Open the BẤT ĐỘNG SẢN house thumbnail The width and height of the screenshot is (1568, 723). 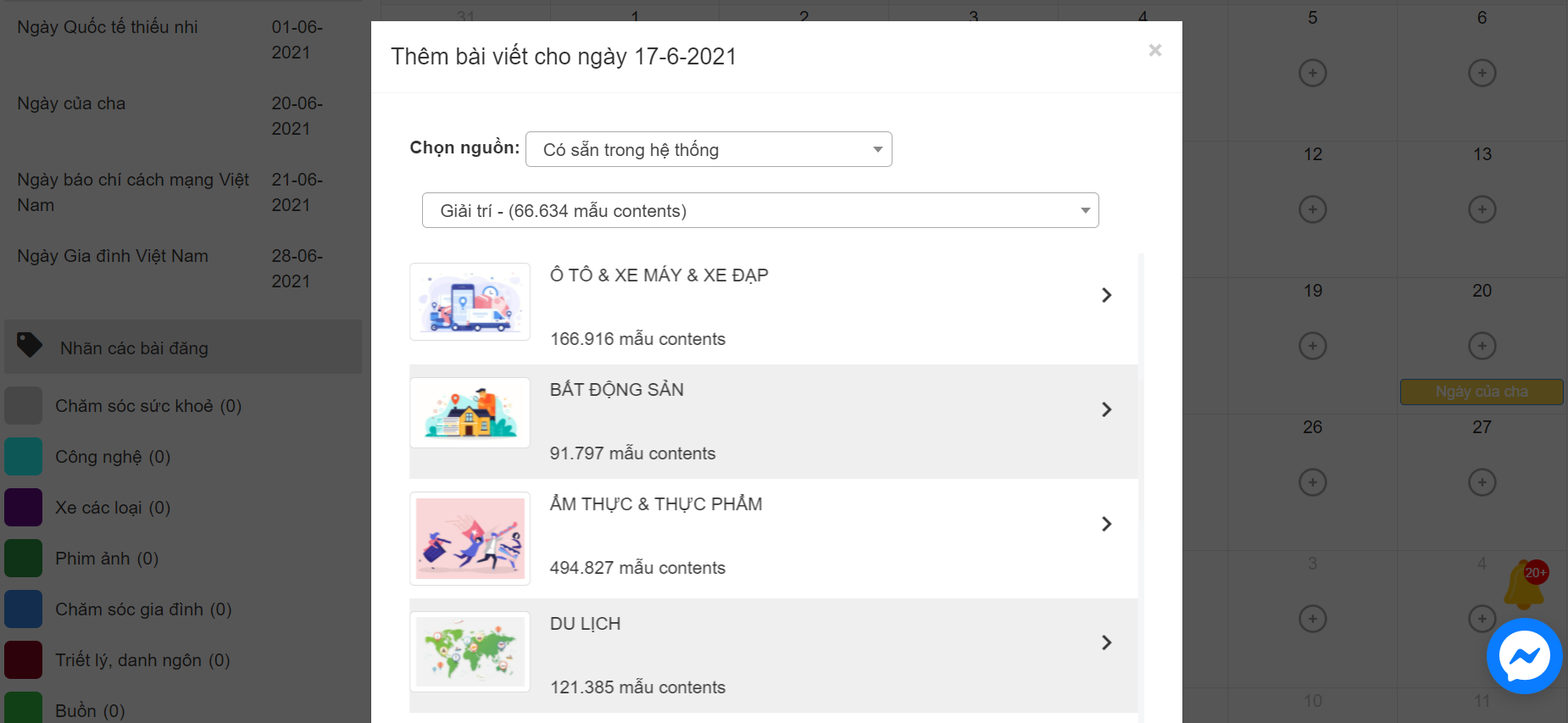coord(470,413)
